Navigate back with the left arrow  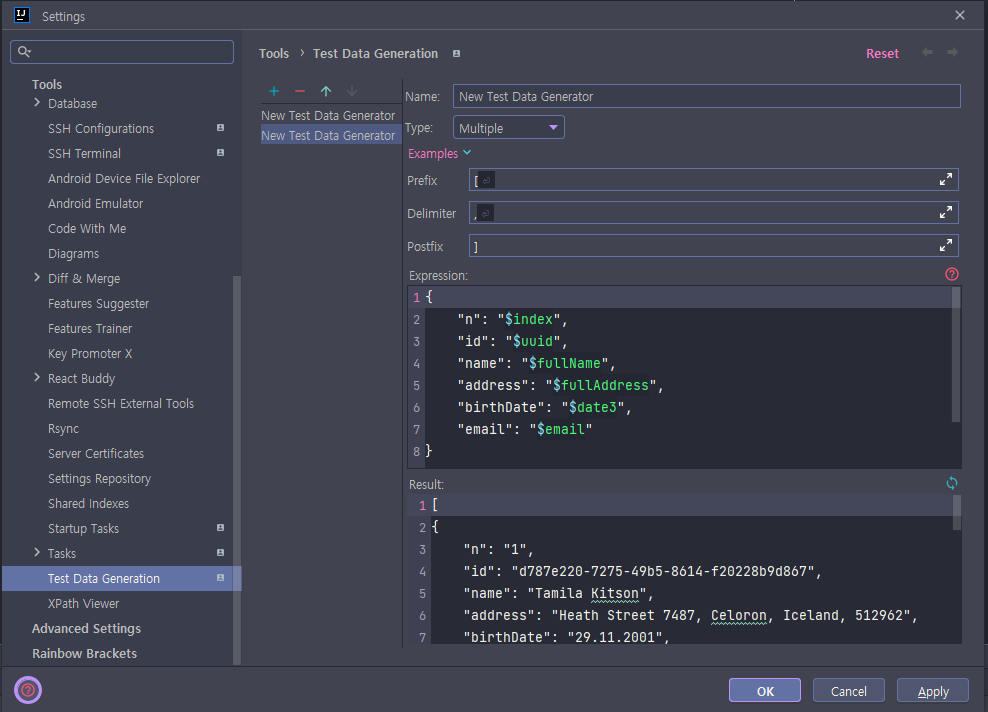tap(927, 52)
